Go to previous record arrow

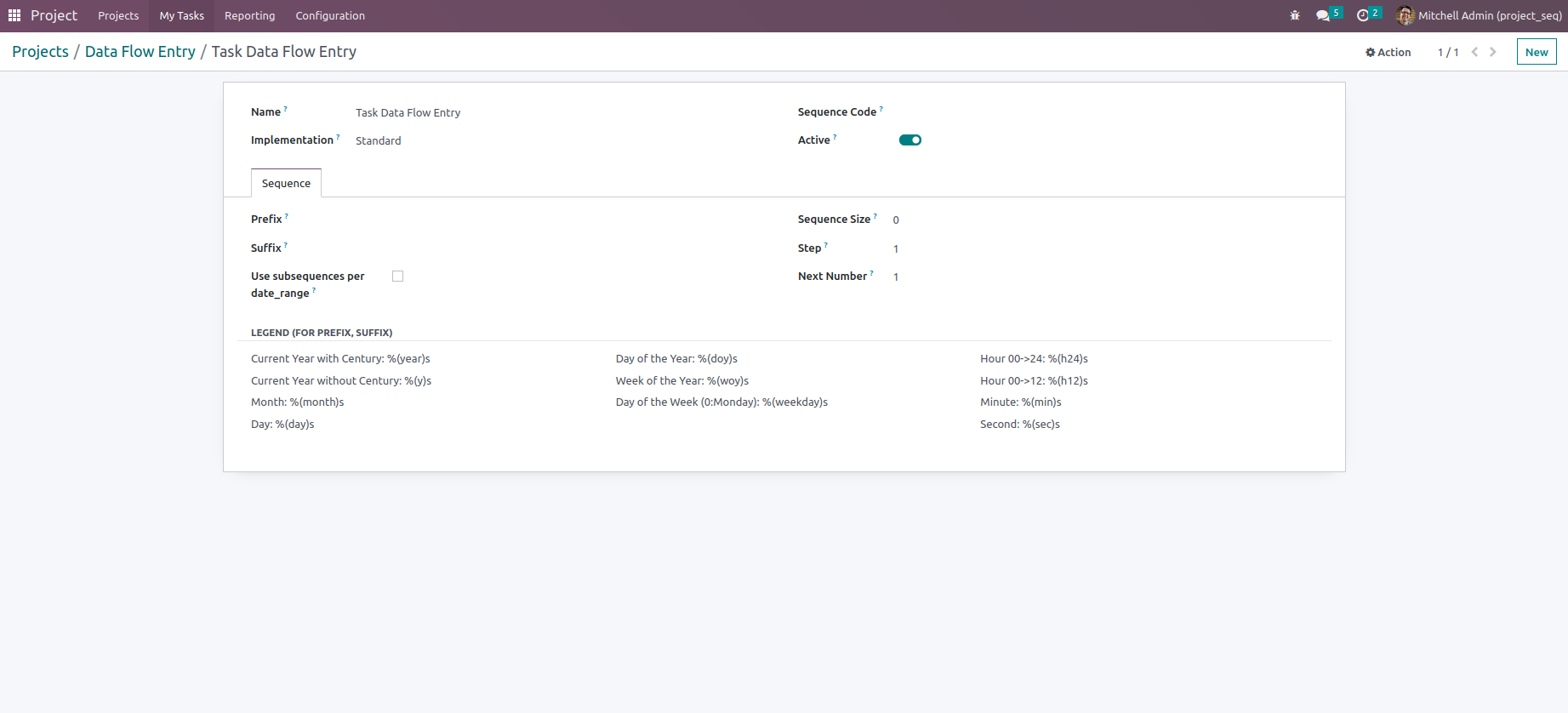1474,52
